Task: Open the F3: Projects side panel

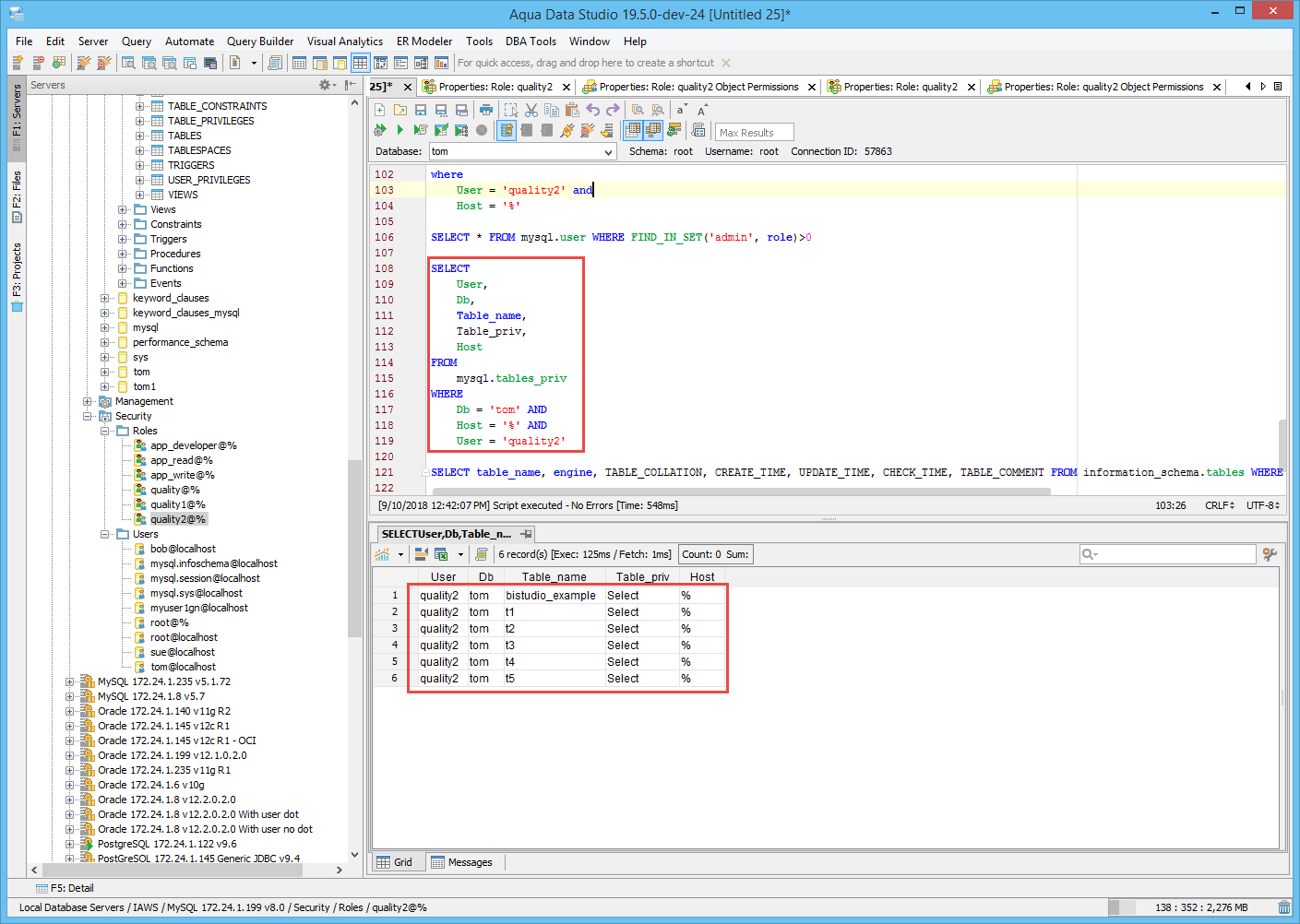Action: [x=17, y=278]
